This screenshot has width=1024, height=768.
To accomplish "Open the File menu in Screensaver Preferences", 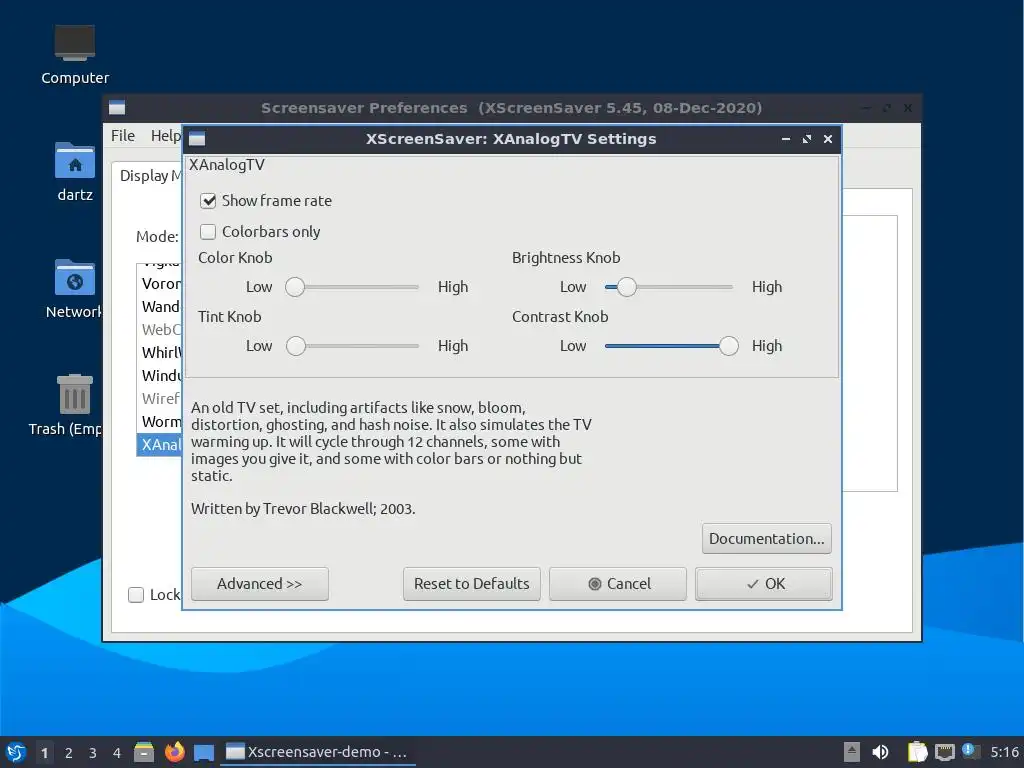I will [123, 136].
